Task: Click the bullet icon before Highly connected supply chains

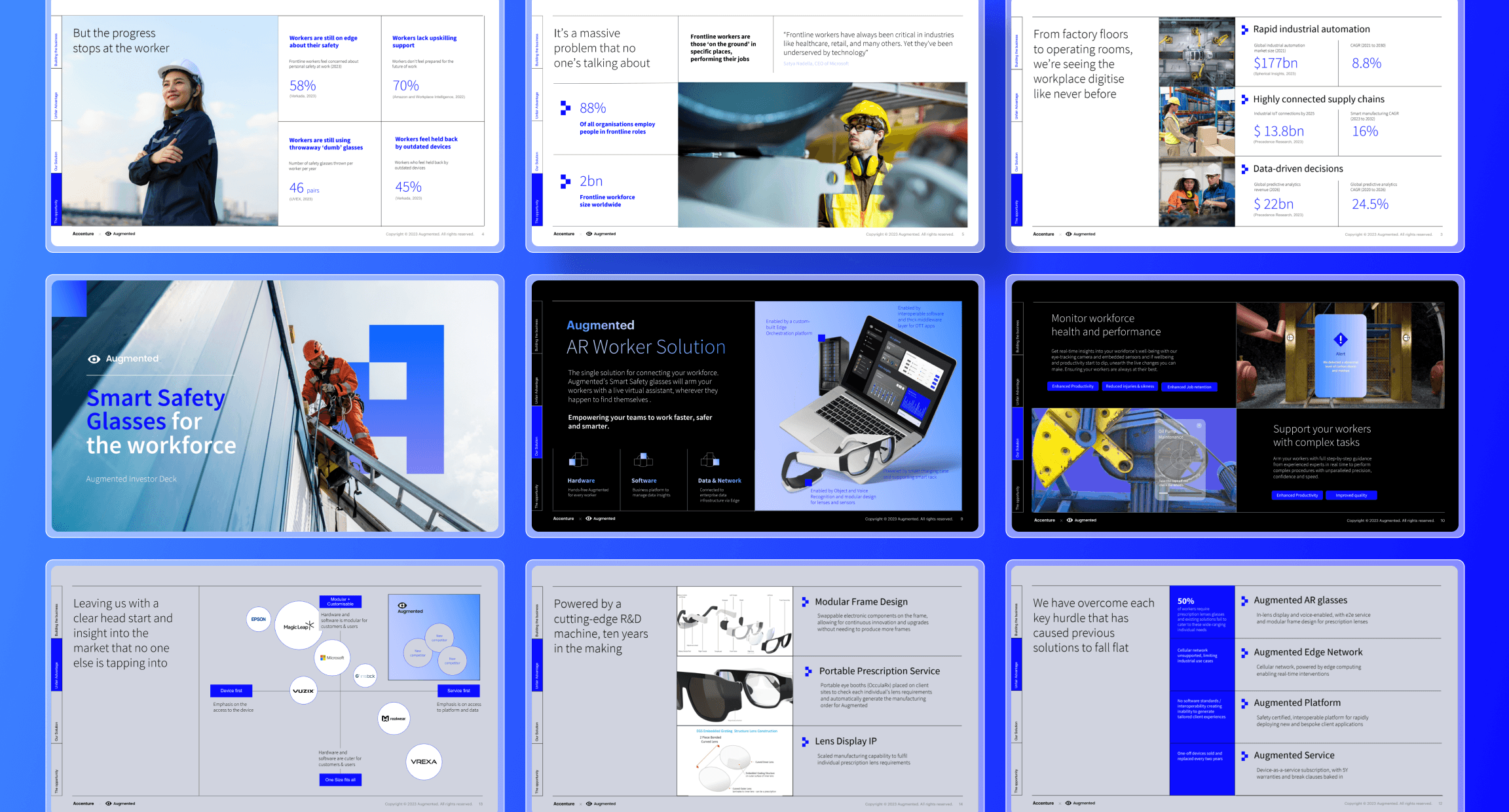Action: point(1244,100)
